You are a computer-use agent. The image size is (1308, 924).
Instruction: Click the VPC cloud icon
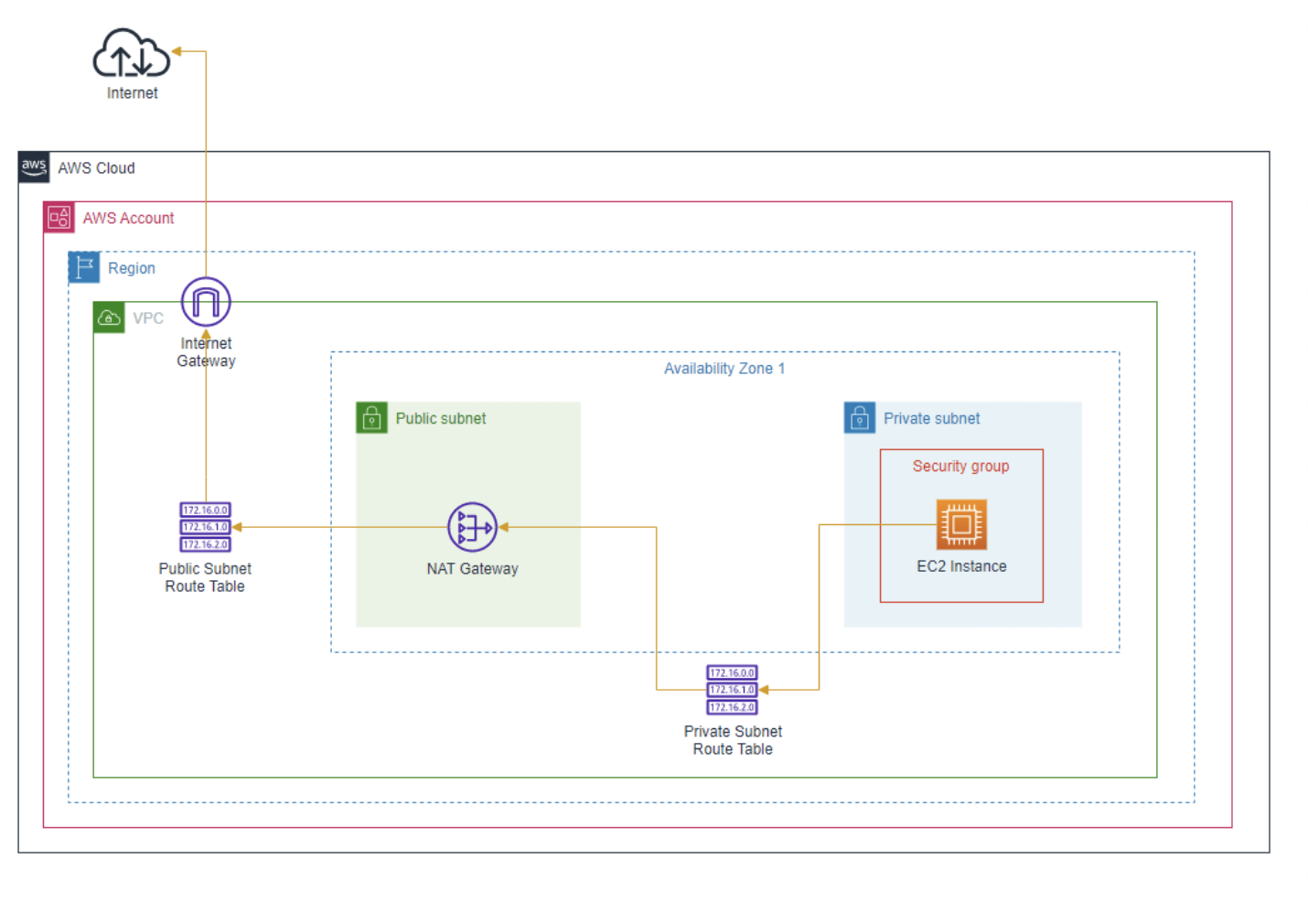tap(109, 317)
